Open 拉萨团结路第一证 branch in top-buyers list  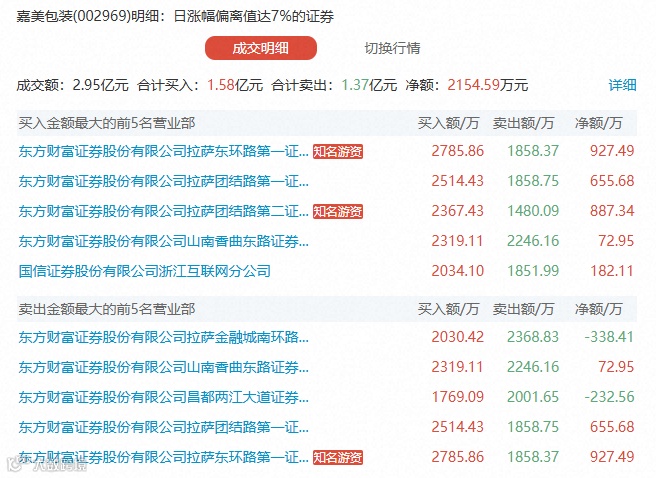pyautogui.click(x=164, y=181)
